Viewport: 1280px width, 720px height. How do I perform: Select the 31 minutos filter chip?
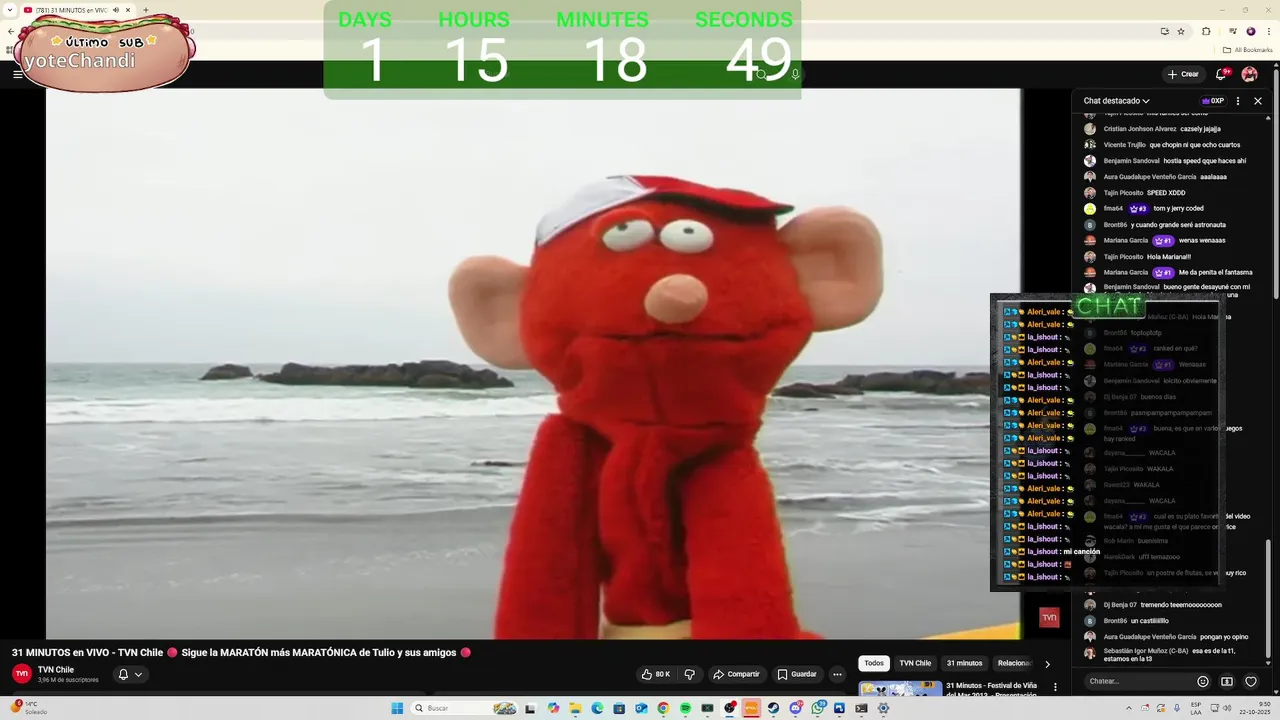(964, 663)
